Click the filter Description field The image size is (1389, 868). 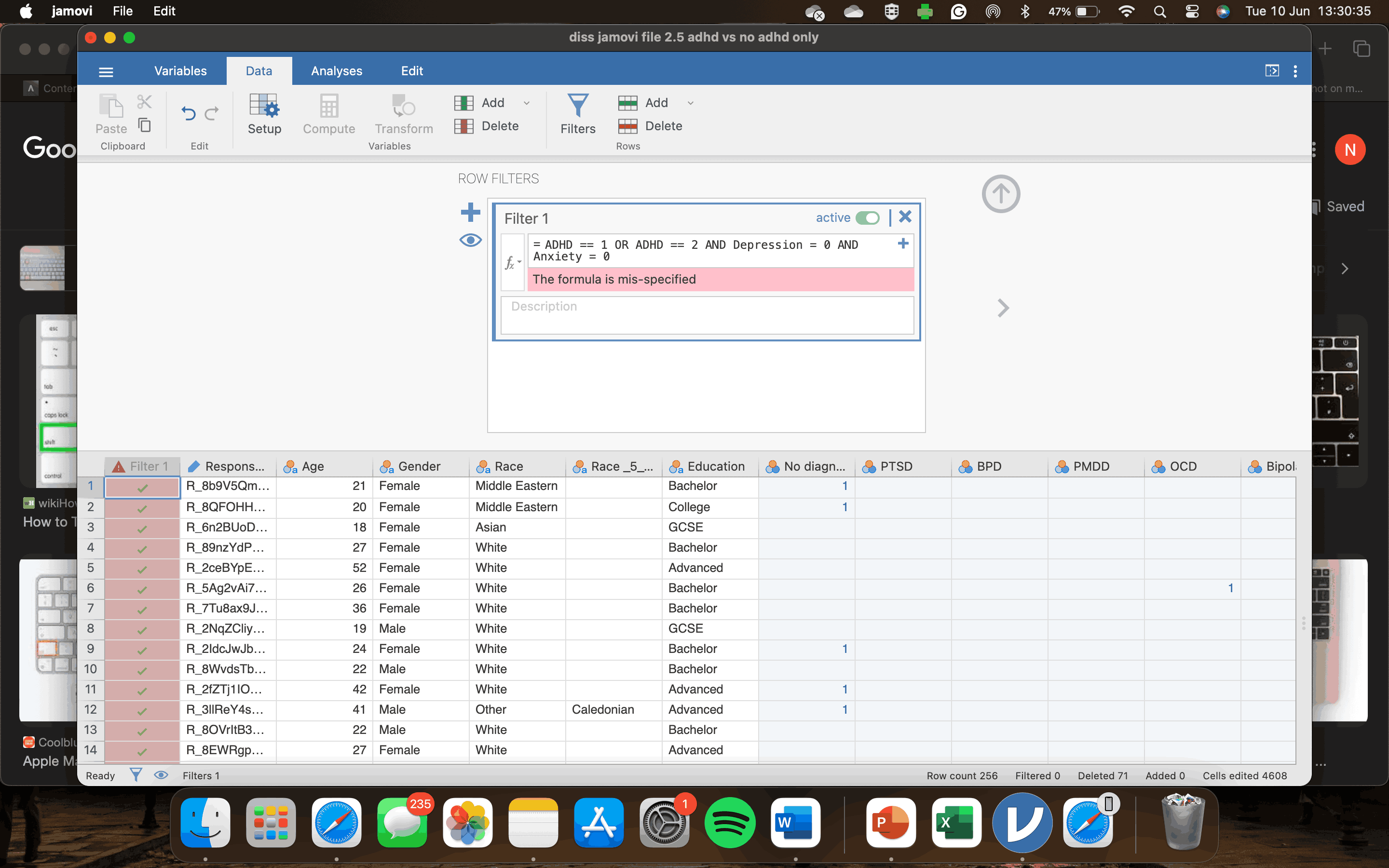pyautogui.click(x=707, y=314)
